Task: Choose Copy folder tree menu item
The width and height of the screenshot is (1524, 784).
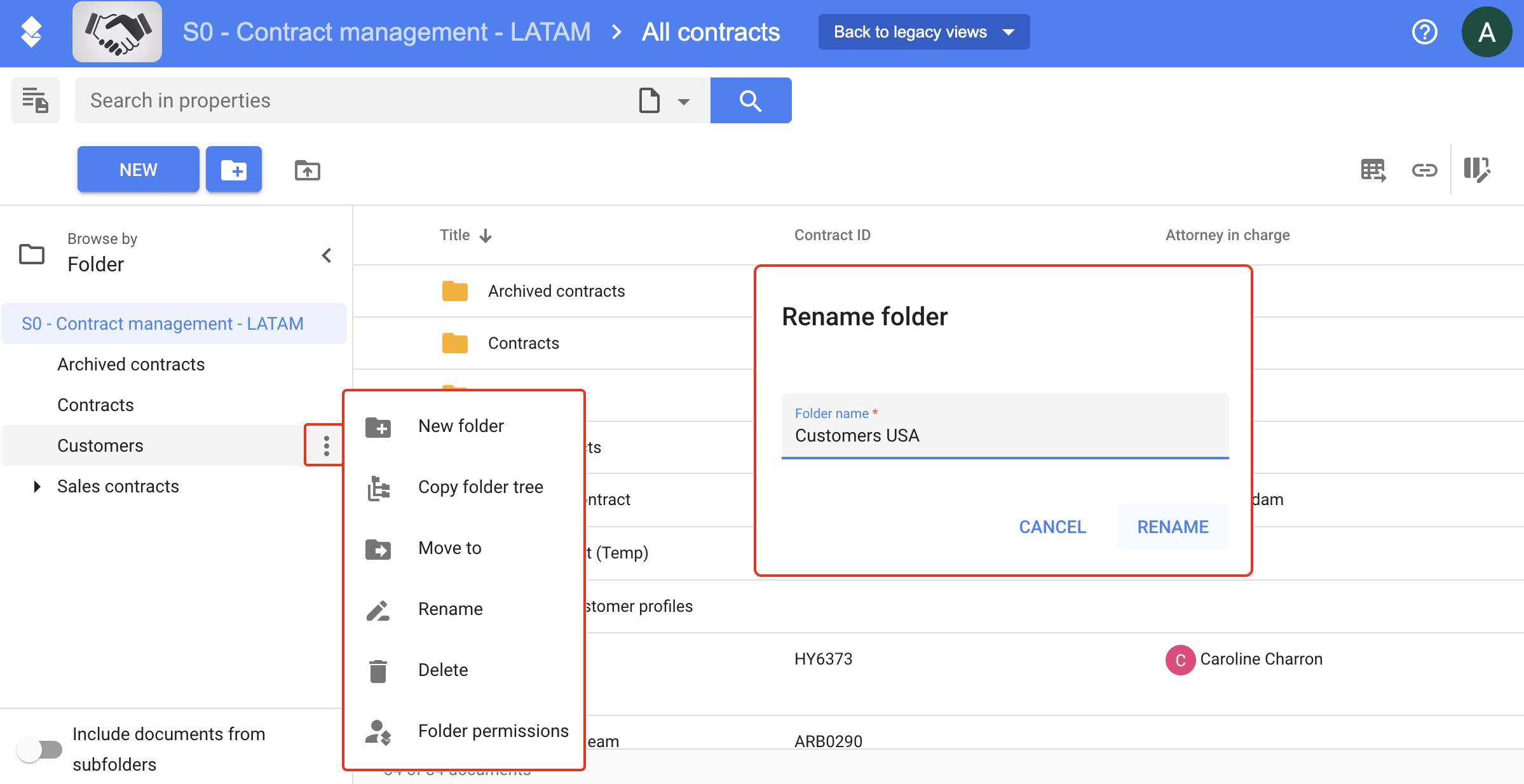Action: pos(463,487)
